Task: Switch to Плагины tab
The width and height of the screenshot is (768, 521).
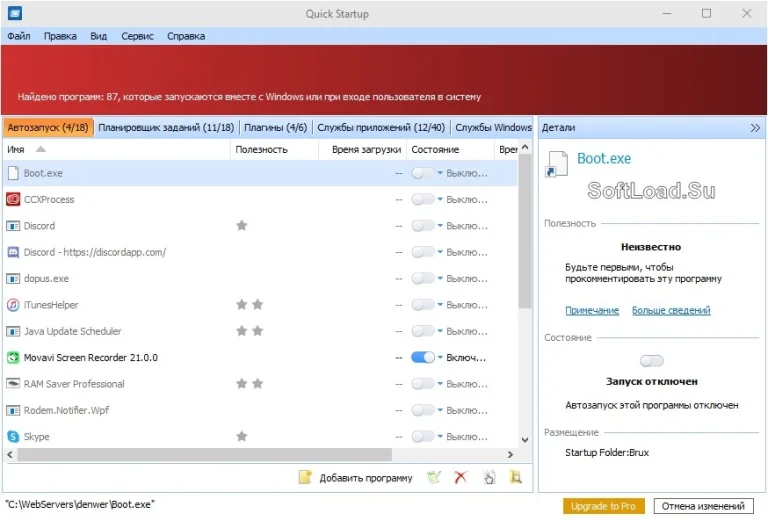Action: pos(275,127)
